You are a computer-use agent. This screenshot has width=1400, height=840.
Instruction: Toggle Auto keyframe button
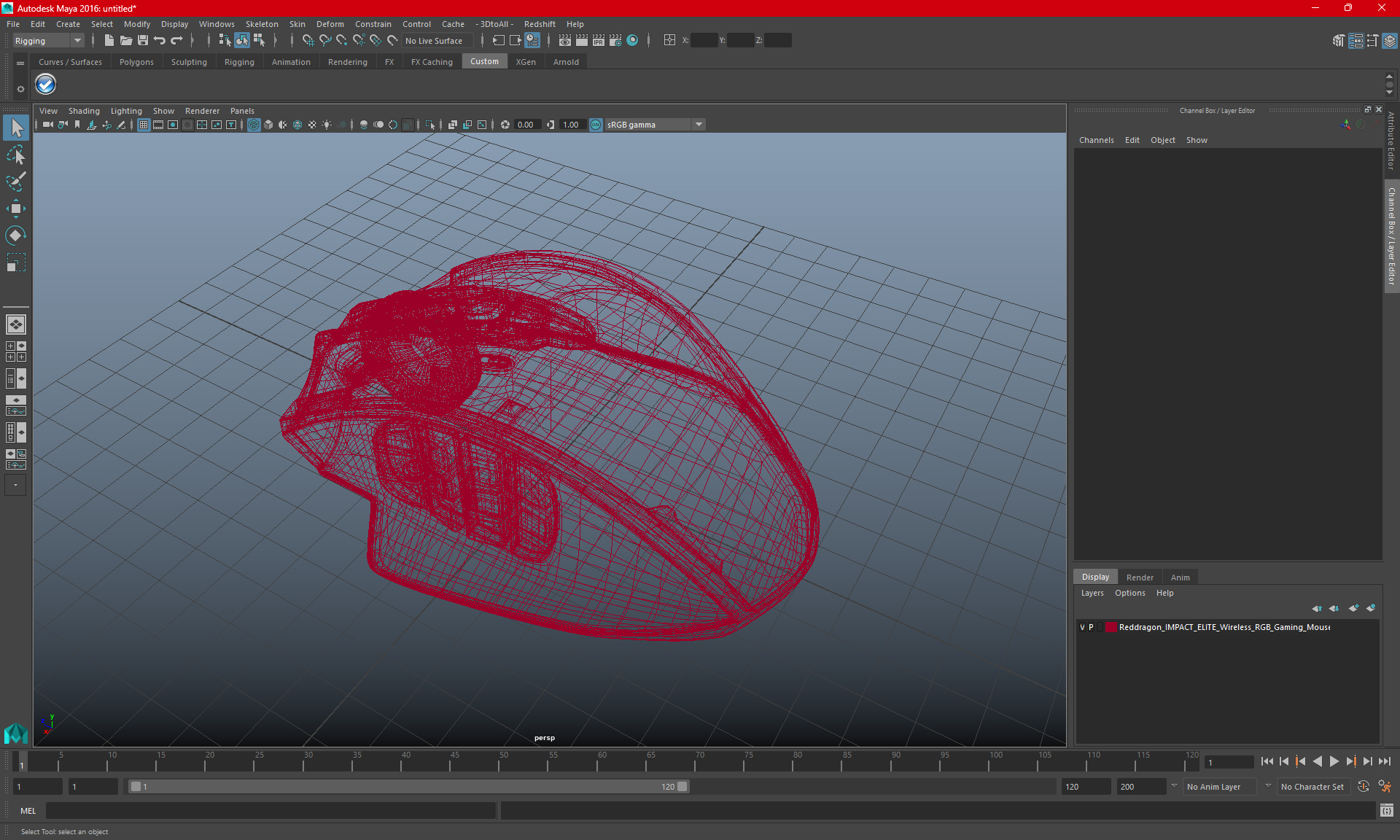(x=1364, y=787)
